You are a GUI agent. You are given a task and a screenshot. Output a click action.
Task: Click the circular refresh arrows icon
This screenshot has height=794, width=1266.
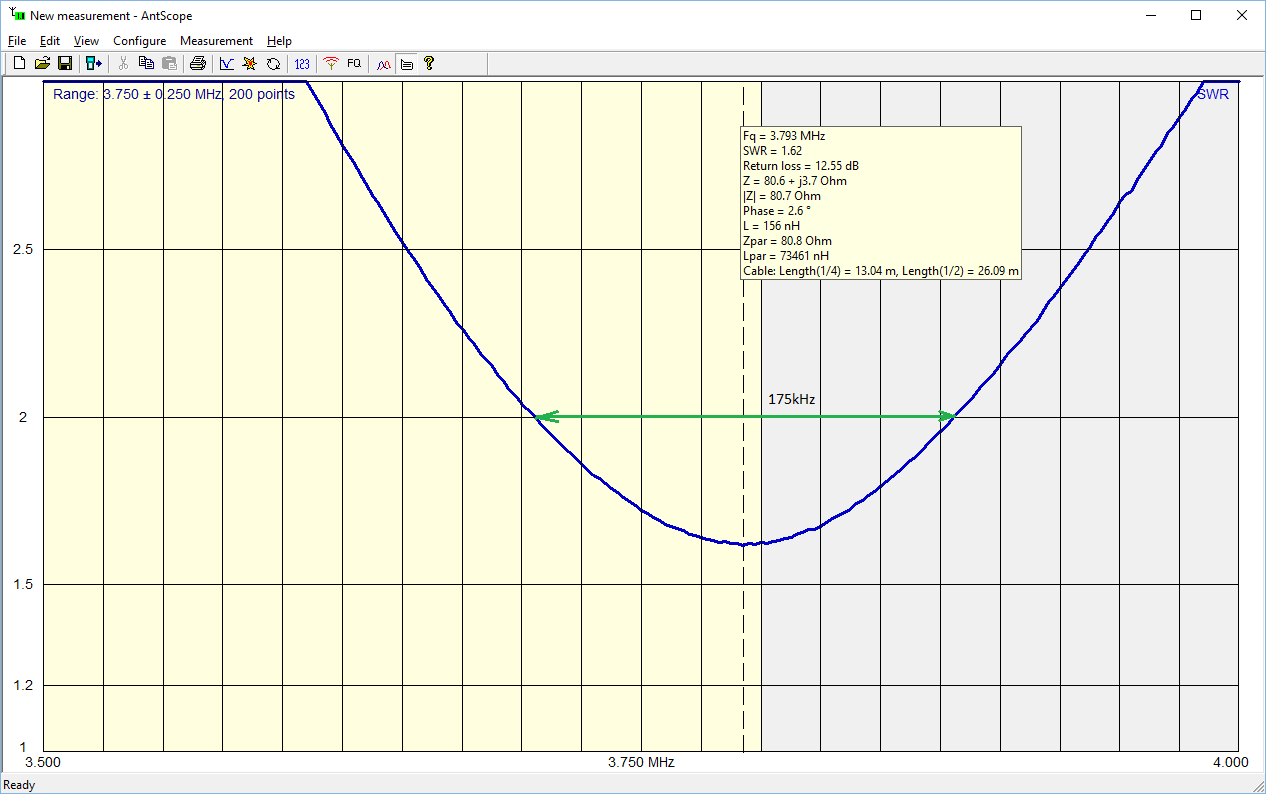tap(273, 64)
